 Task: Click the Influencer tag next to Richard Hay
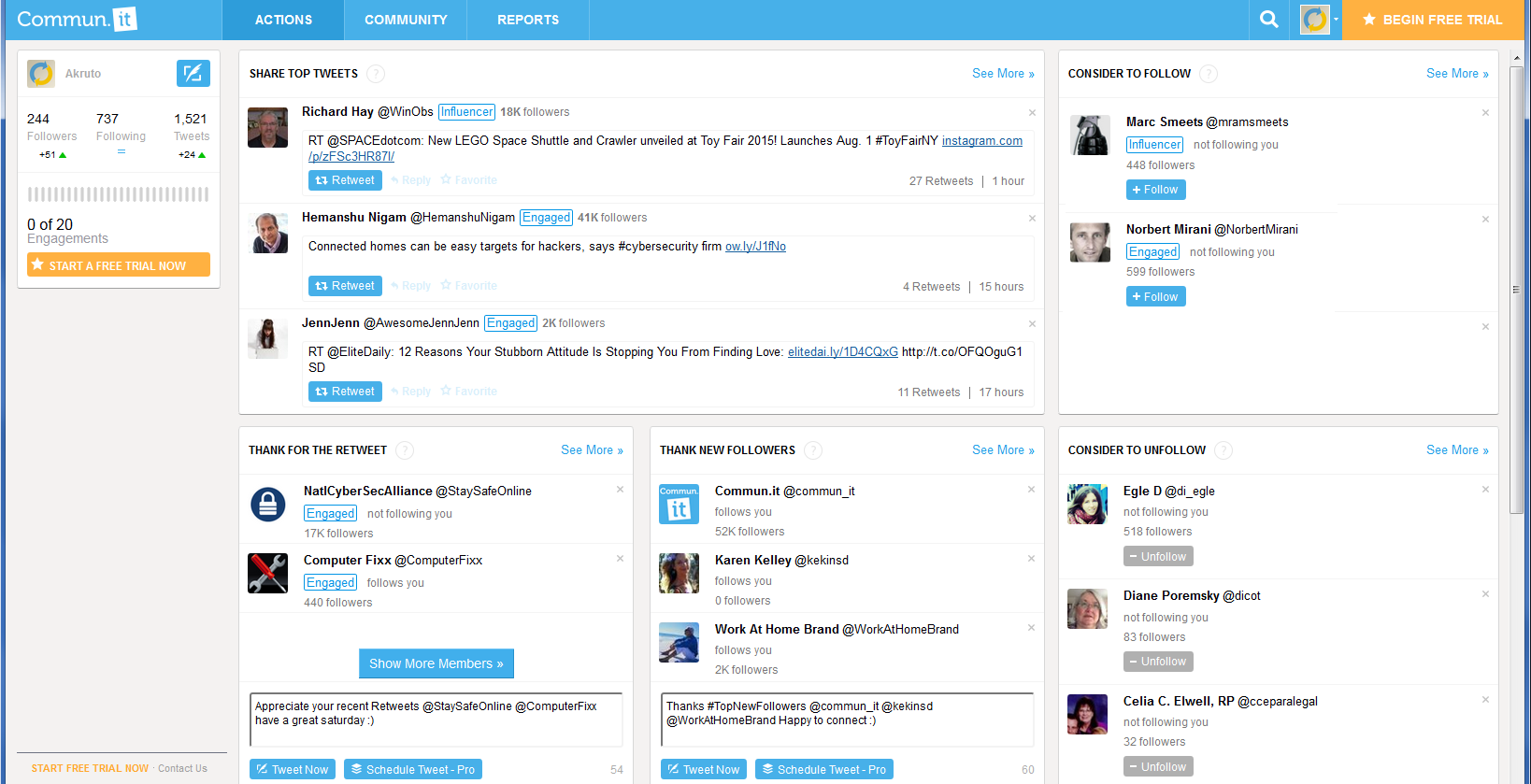466,112
